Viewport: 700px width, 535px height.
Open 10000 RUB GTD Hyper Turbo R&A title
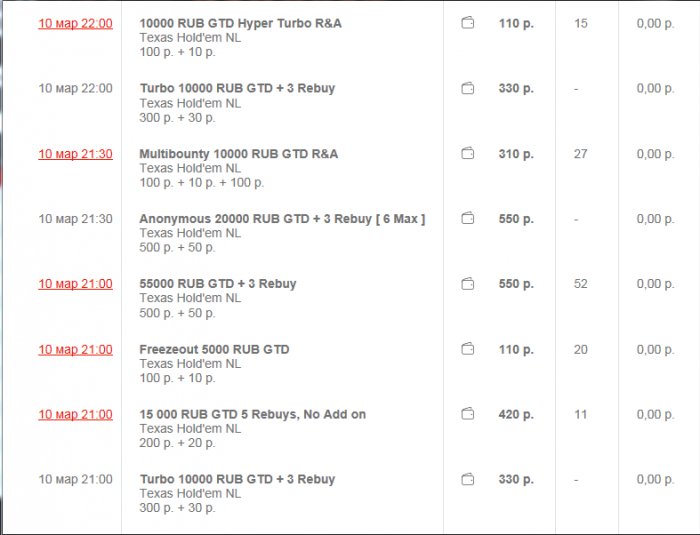pyautogui.click(x=240, y=23)
